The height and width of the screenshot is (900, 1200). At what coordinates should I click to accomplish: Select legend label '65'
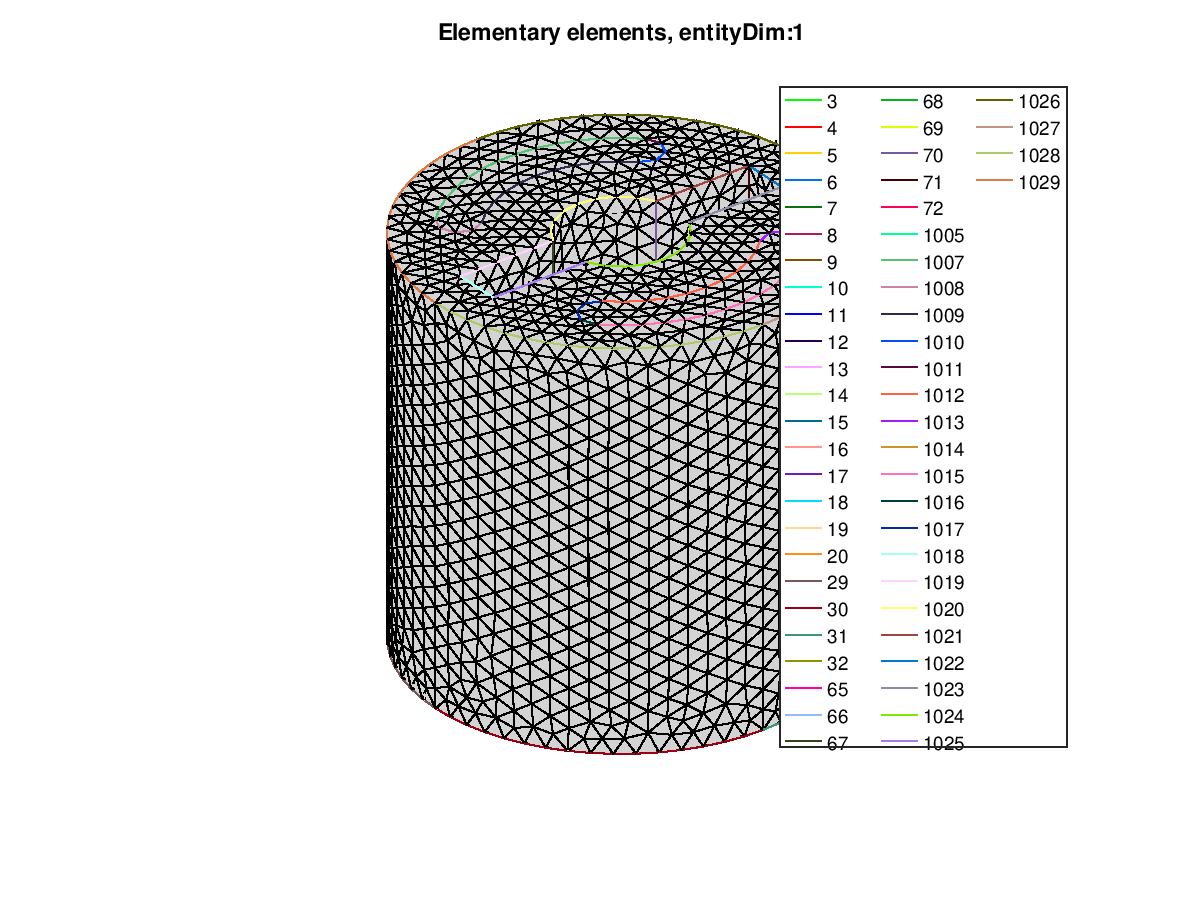tap(838, 690)
